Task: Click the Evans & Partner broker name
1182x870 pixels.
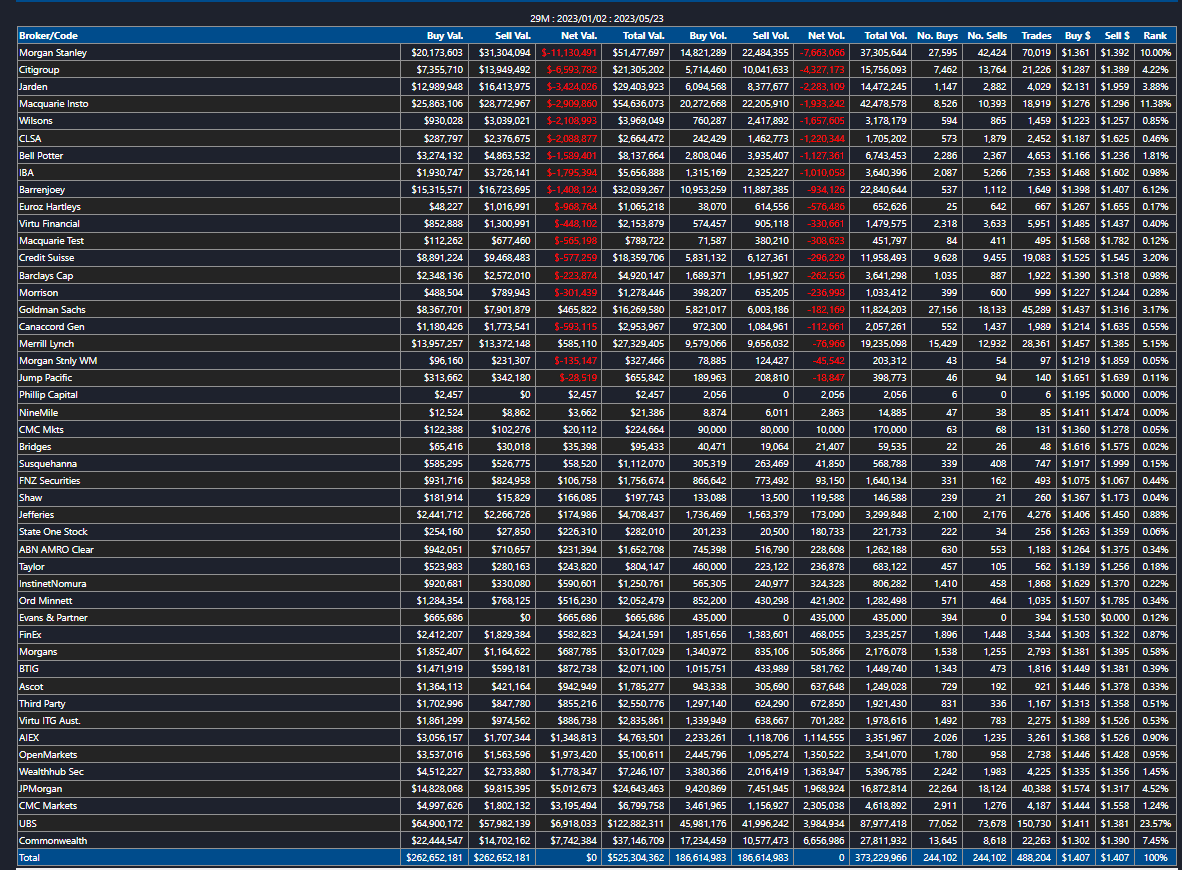Action: tap(53, 617)
